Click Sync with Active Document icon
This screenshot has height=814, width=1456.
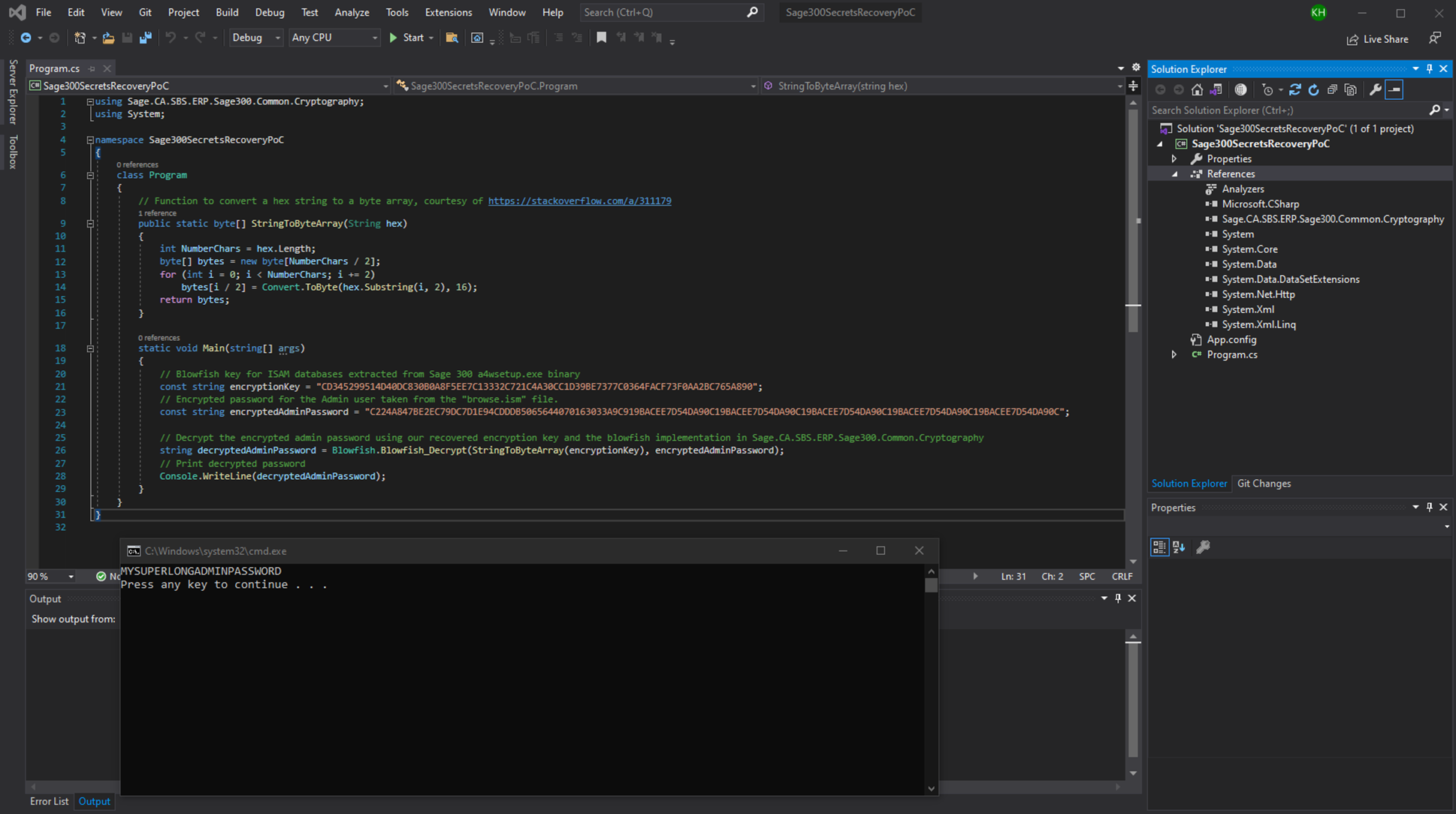point(1294,89)
